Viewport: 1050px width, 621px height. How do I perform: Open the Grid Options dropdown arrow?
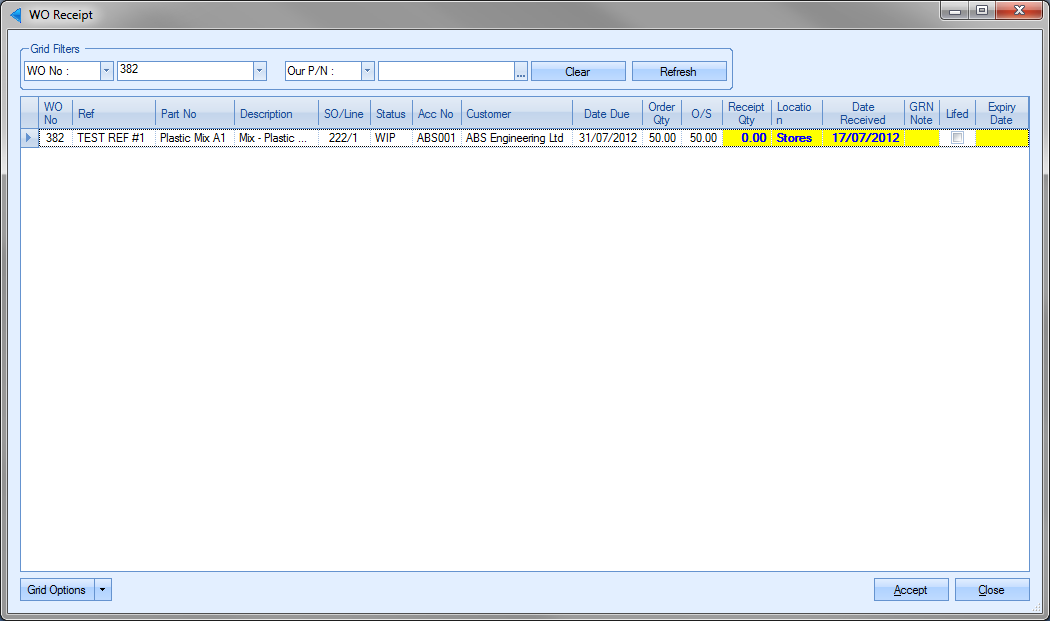[103, 590]
